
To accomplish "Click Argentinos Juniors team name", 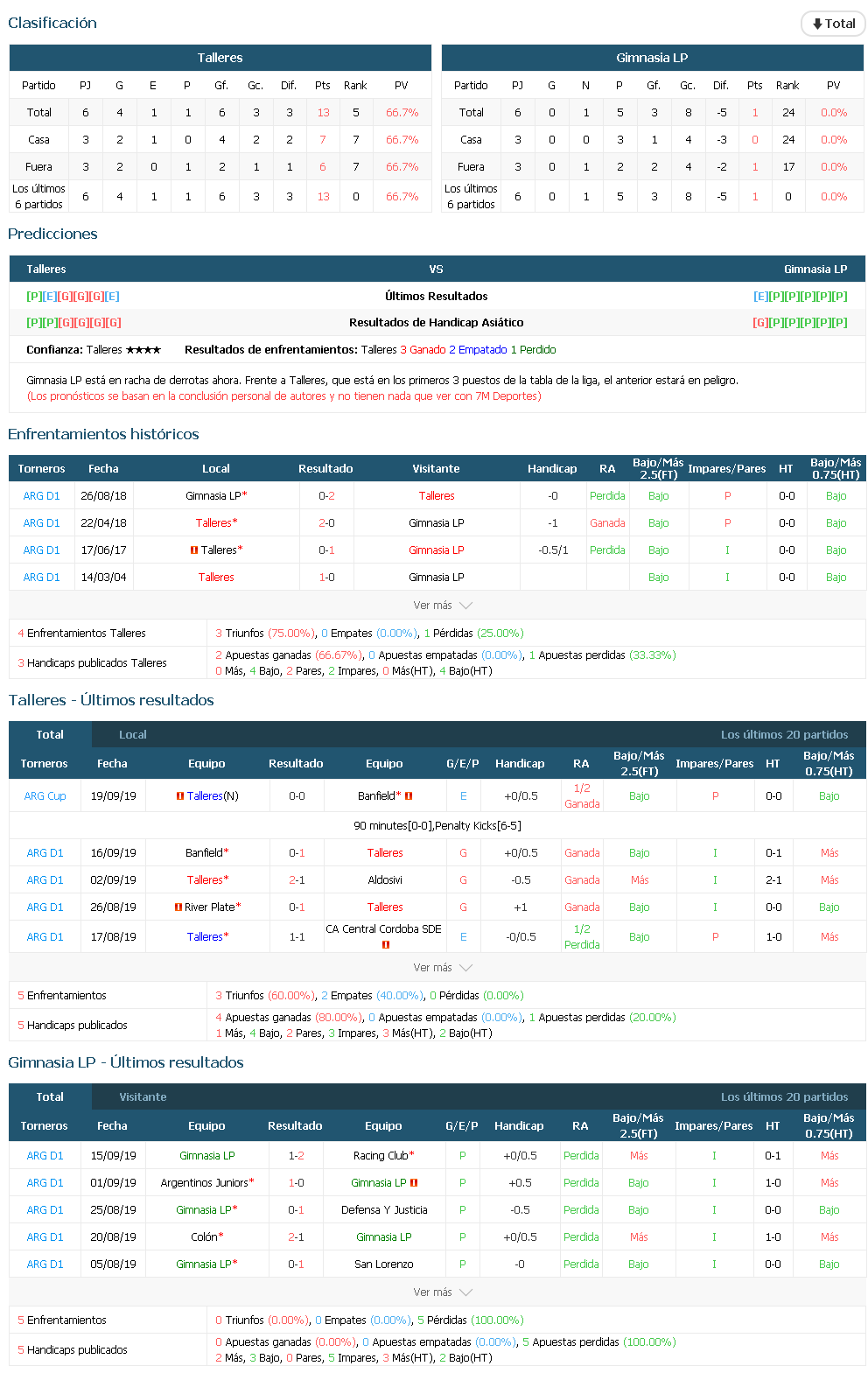I will pos(205,1183).
